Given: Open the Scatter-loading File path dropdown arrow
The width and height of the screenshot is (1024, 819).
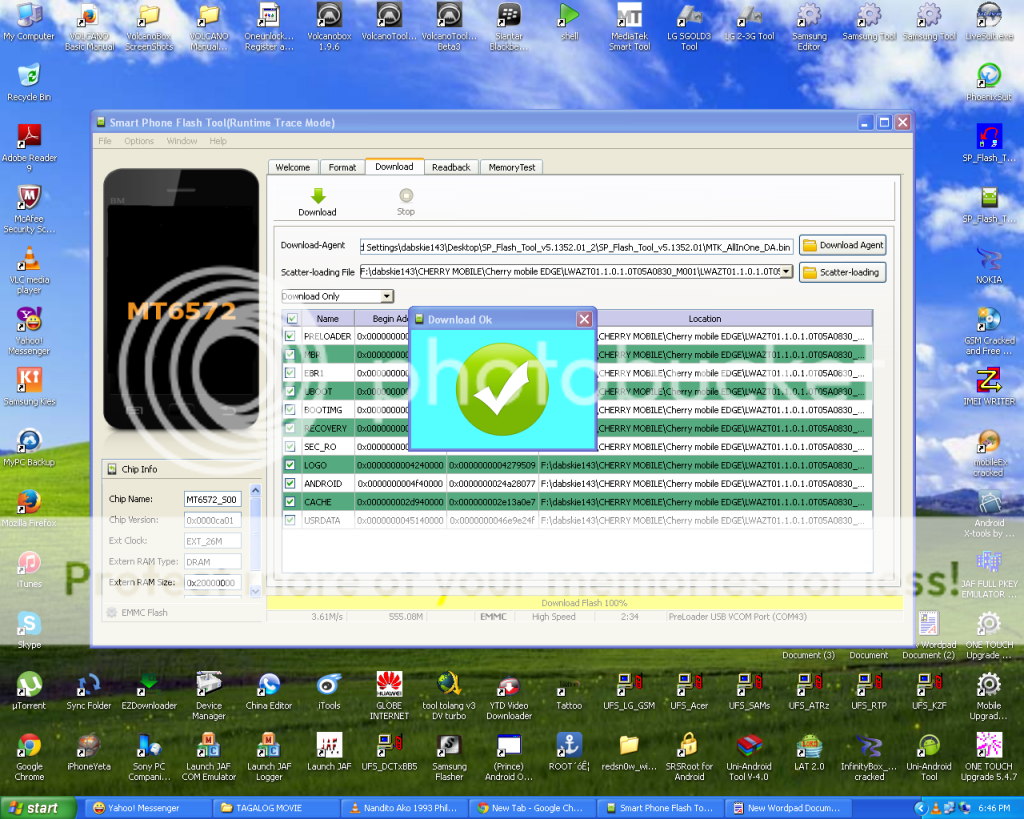Looking at the screenshot, I should 786,272.
